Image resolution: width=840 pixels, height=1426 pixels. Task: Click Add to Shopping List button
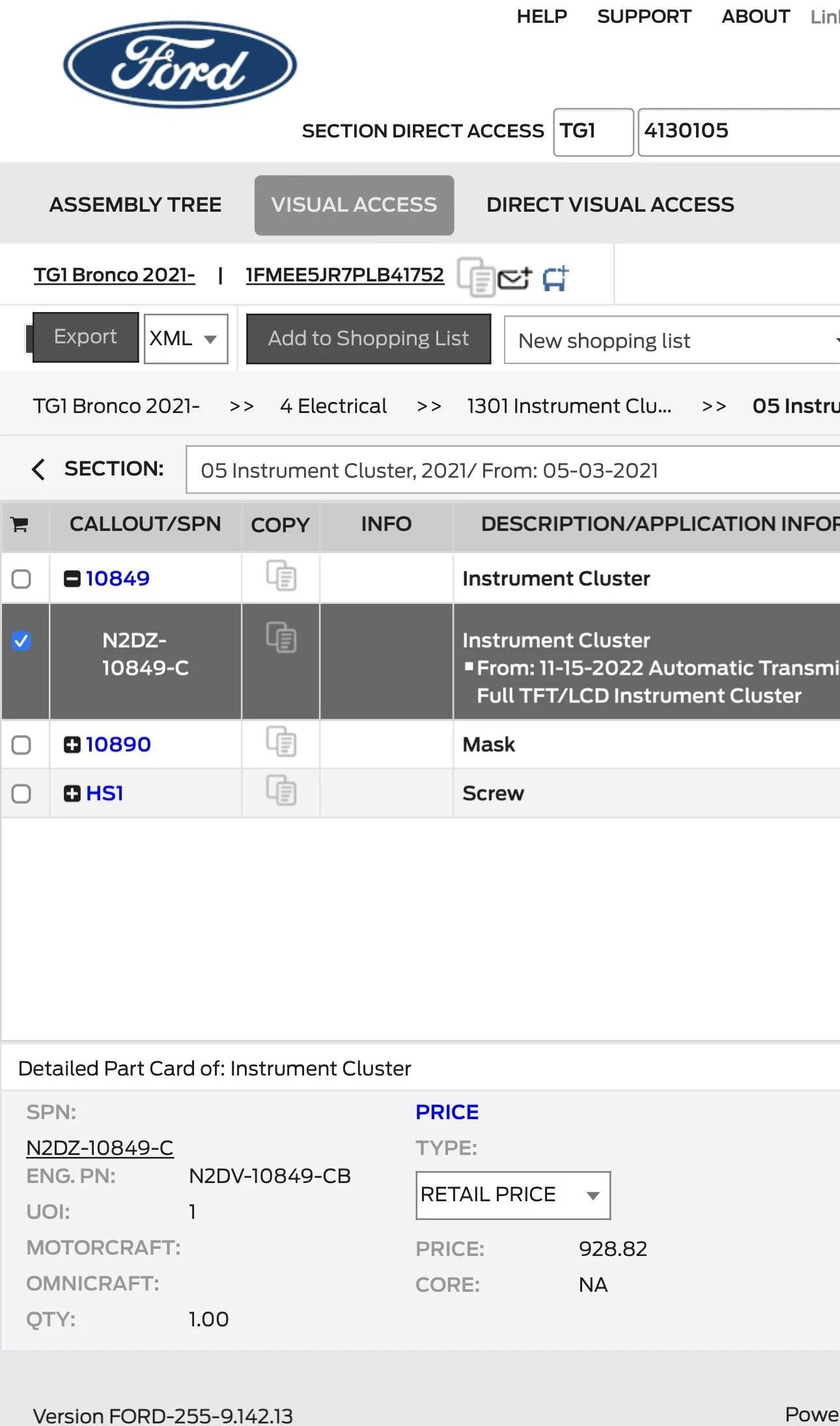pyautogui.click(x=369, y=339)
